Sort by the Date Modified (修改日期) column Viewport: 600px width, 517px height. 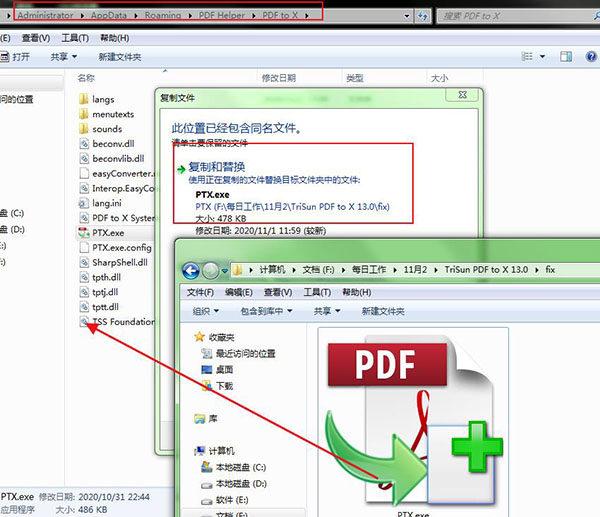coord(281,77)
